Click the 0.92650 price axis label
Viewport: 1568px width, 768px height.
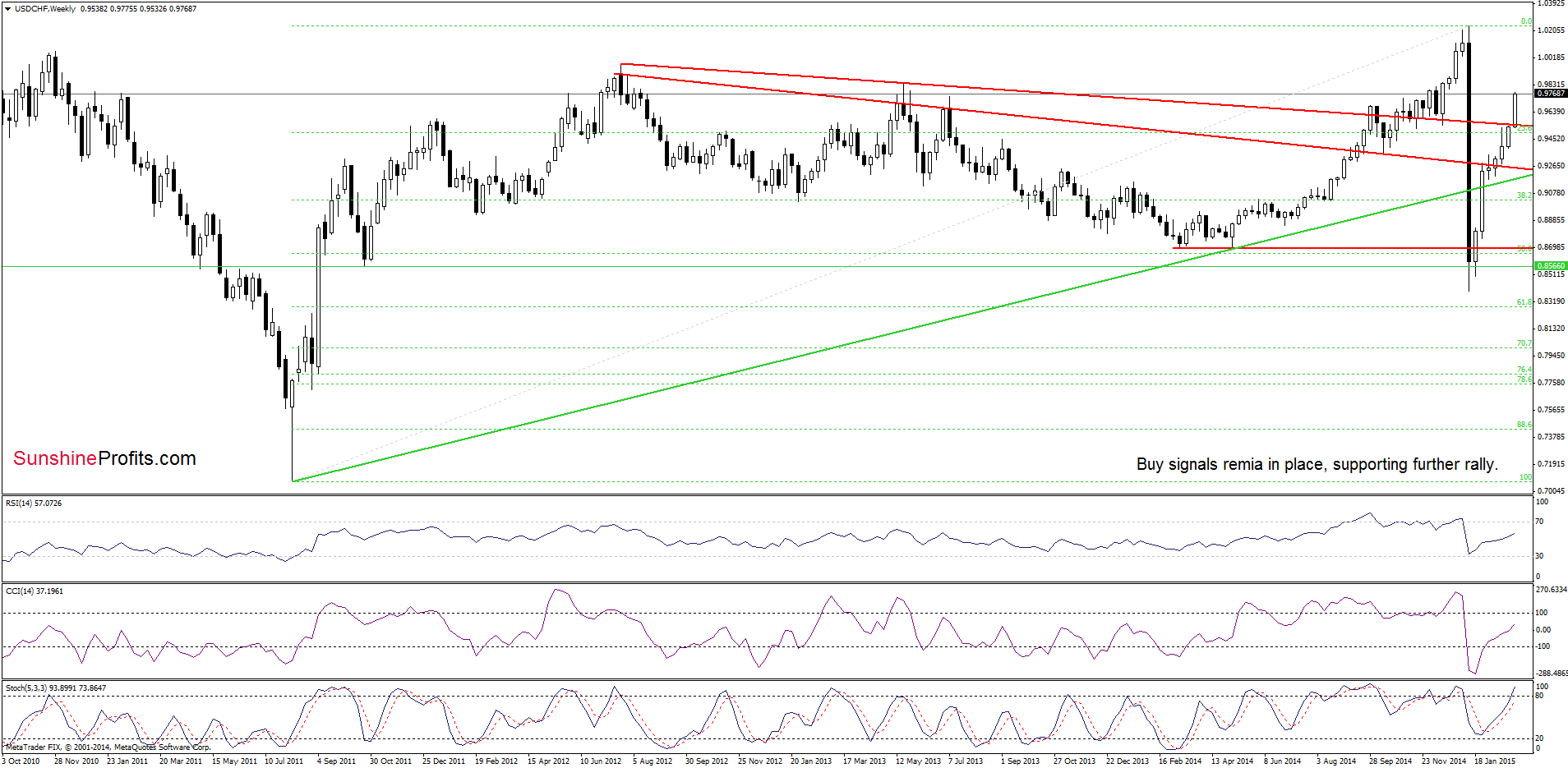pos(1550,166)
